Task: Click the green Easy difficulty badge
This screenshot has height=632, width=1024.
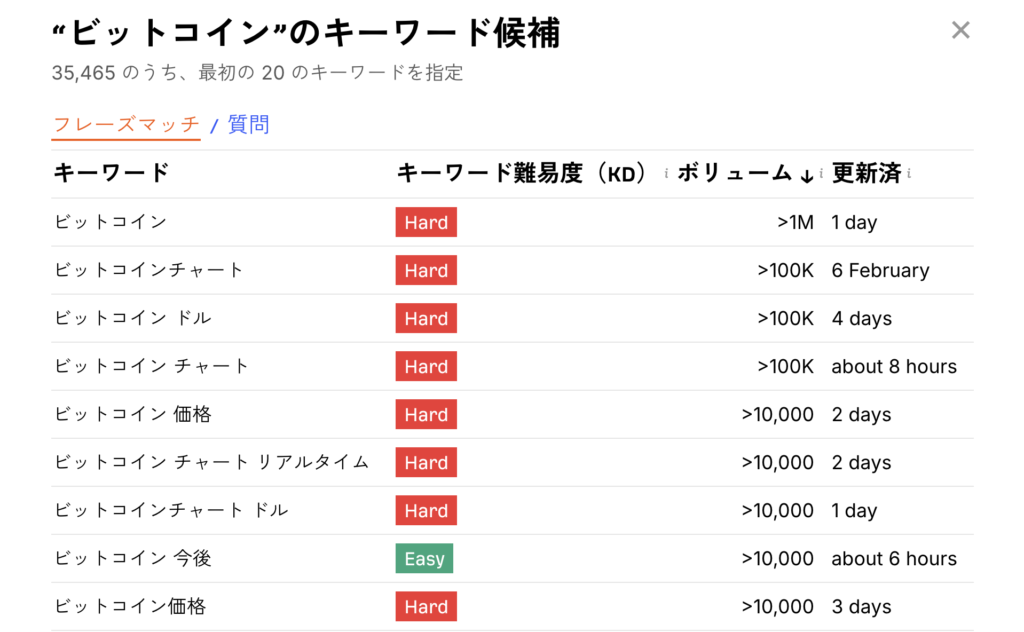Action: pos(424,558)
